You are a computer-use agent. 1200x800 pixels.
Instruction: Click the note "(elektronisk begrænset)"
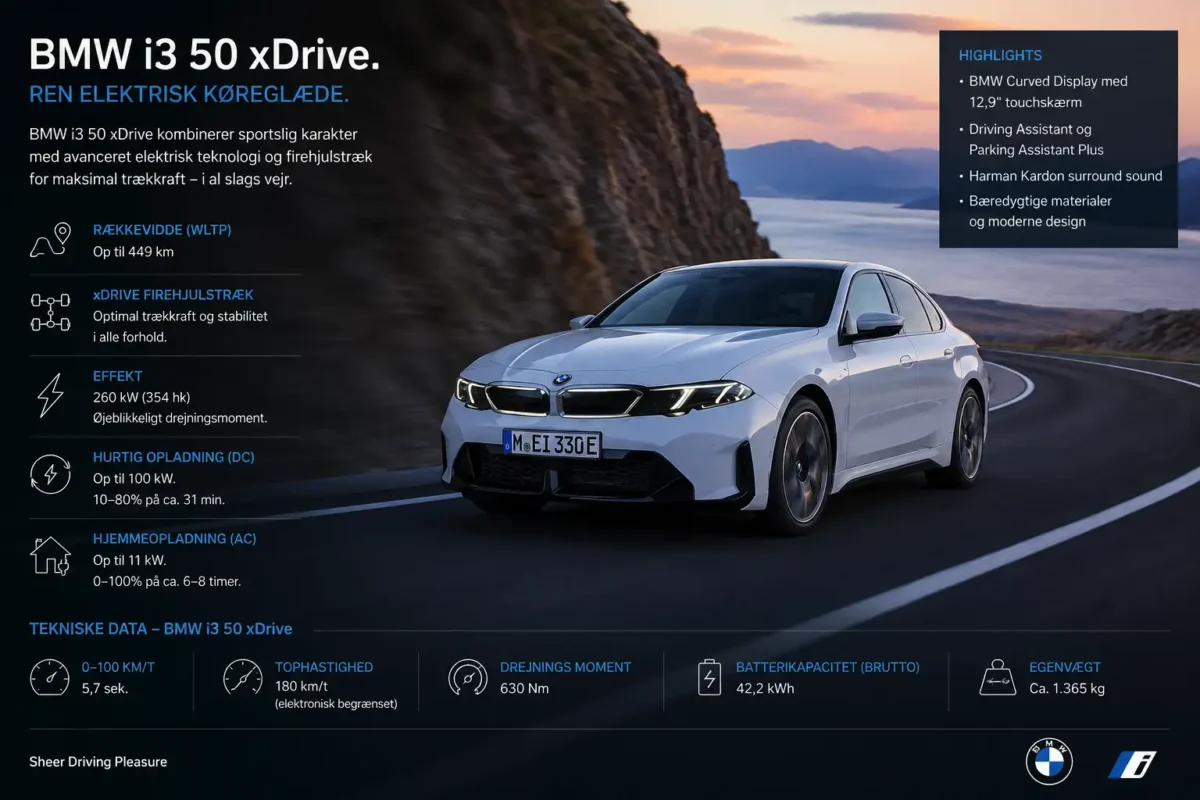(x=336, y=704)
